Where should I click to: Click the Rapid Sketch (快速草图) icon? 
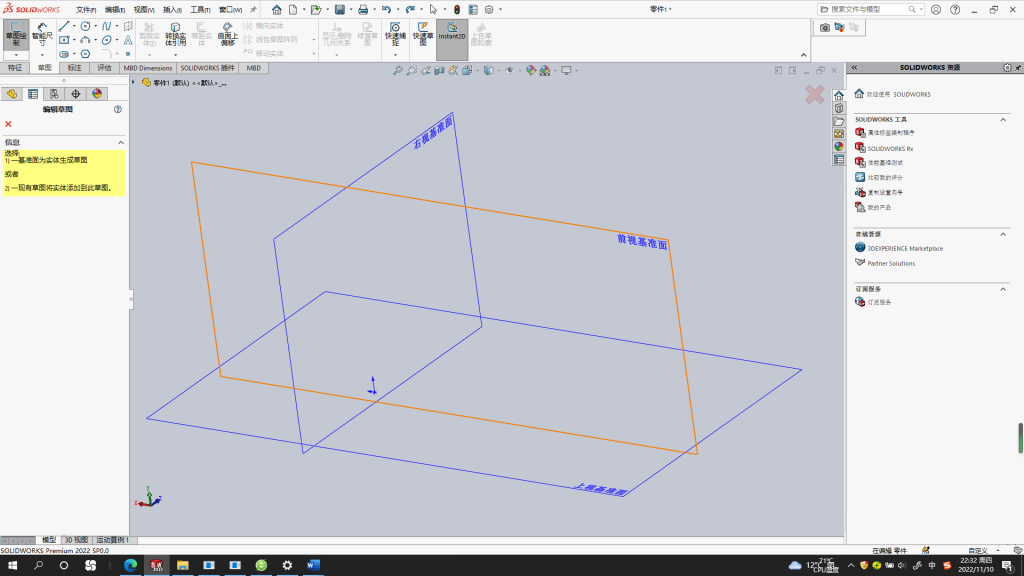[x=423, y=34]
